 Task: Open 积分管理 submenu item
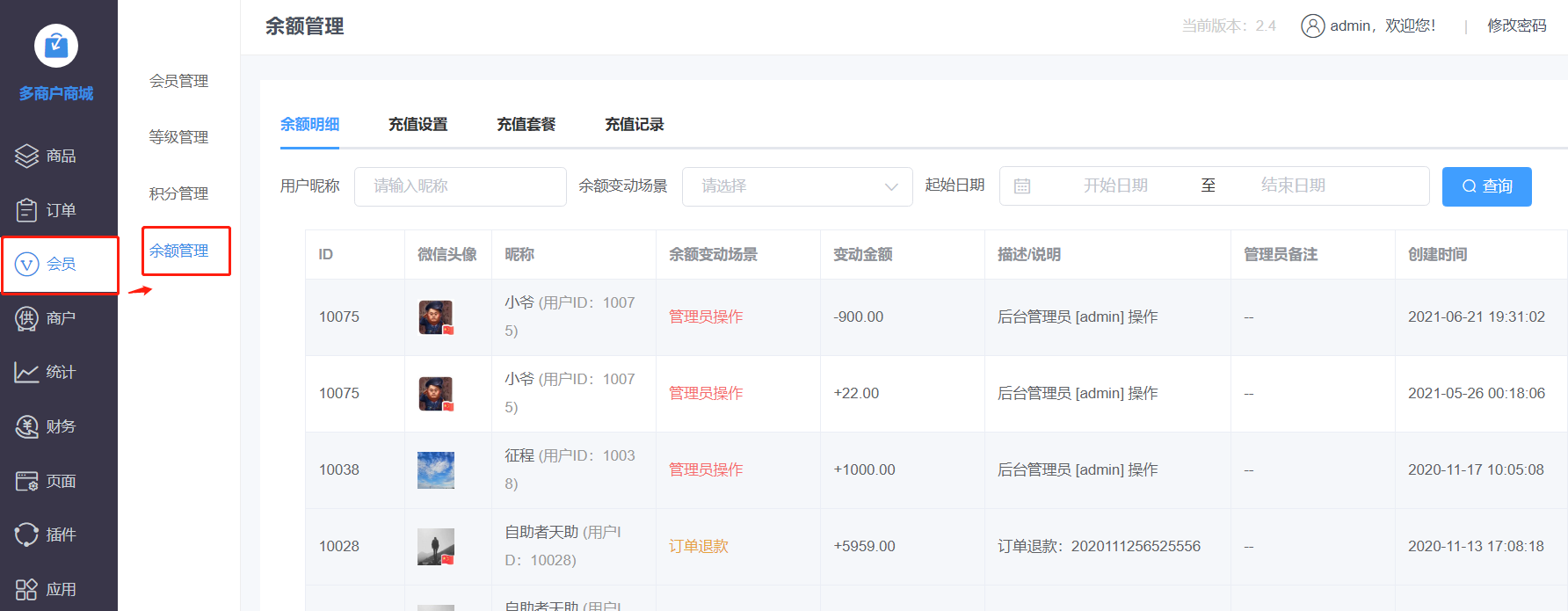click(178, 193)
